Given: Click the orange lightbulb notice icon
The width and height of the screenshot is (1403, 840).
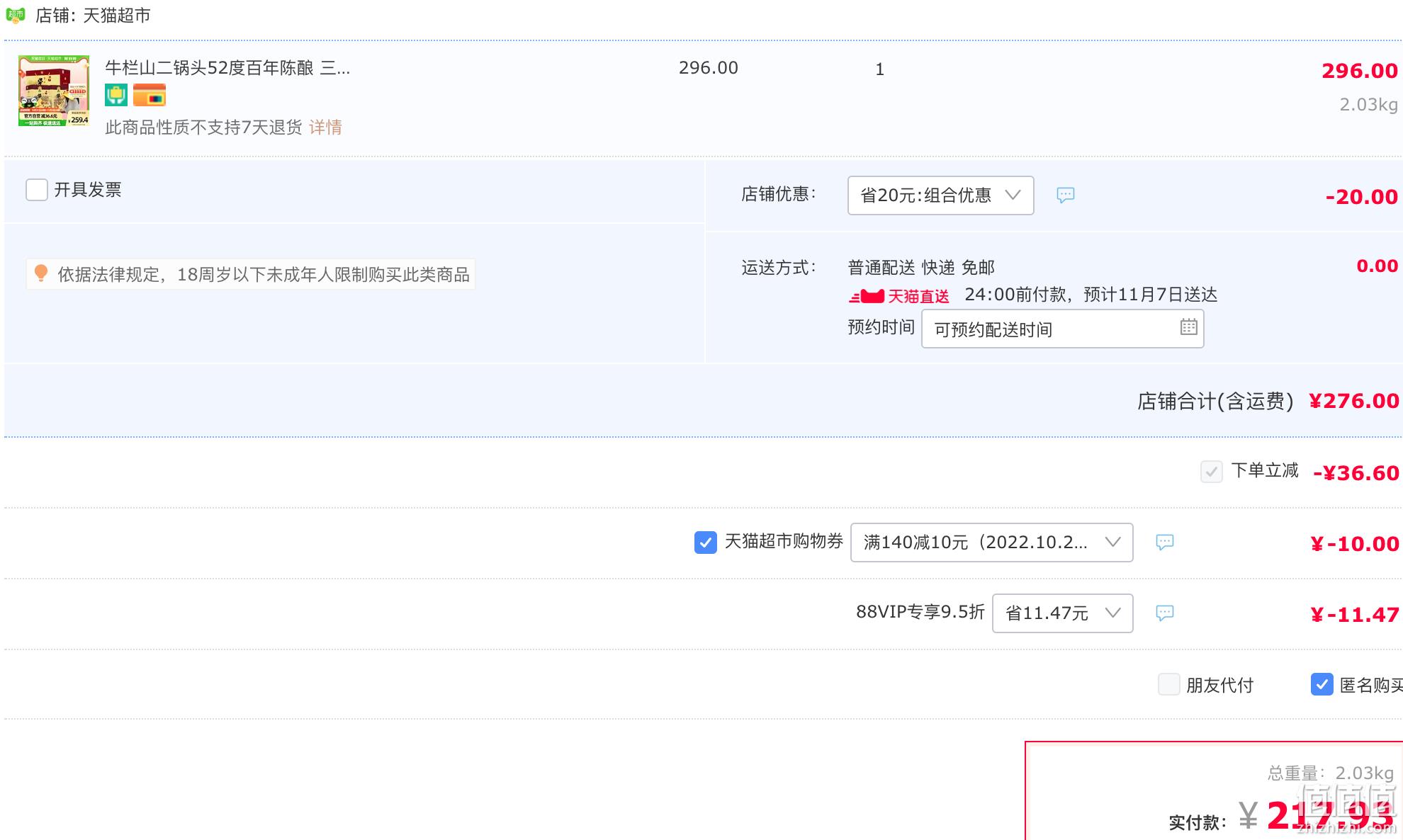Looking at the screenshot, I should [x=41, y=273].
